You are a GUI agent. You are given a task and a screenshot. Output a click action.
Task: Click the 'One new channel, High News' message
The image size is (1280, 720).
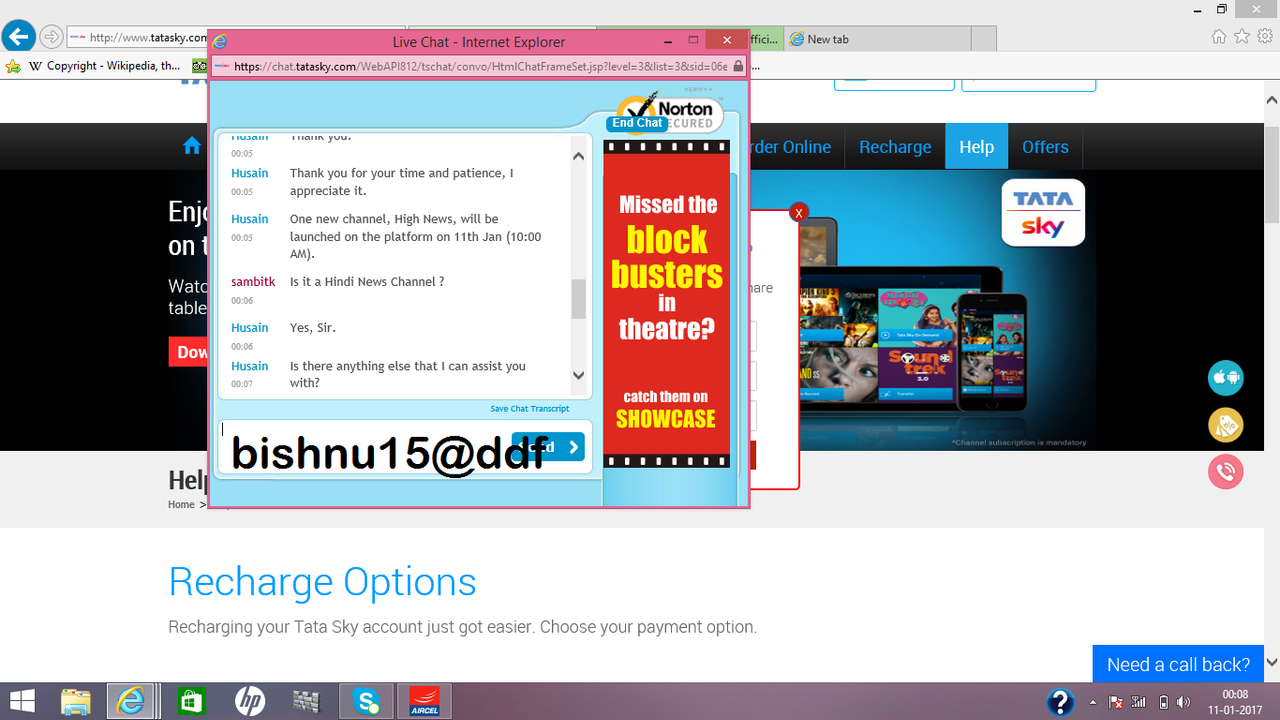pos(415,236)
